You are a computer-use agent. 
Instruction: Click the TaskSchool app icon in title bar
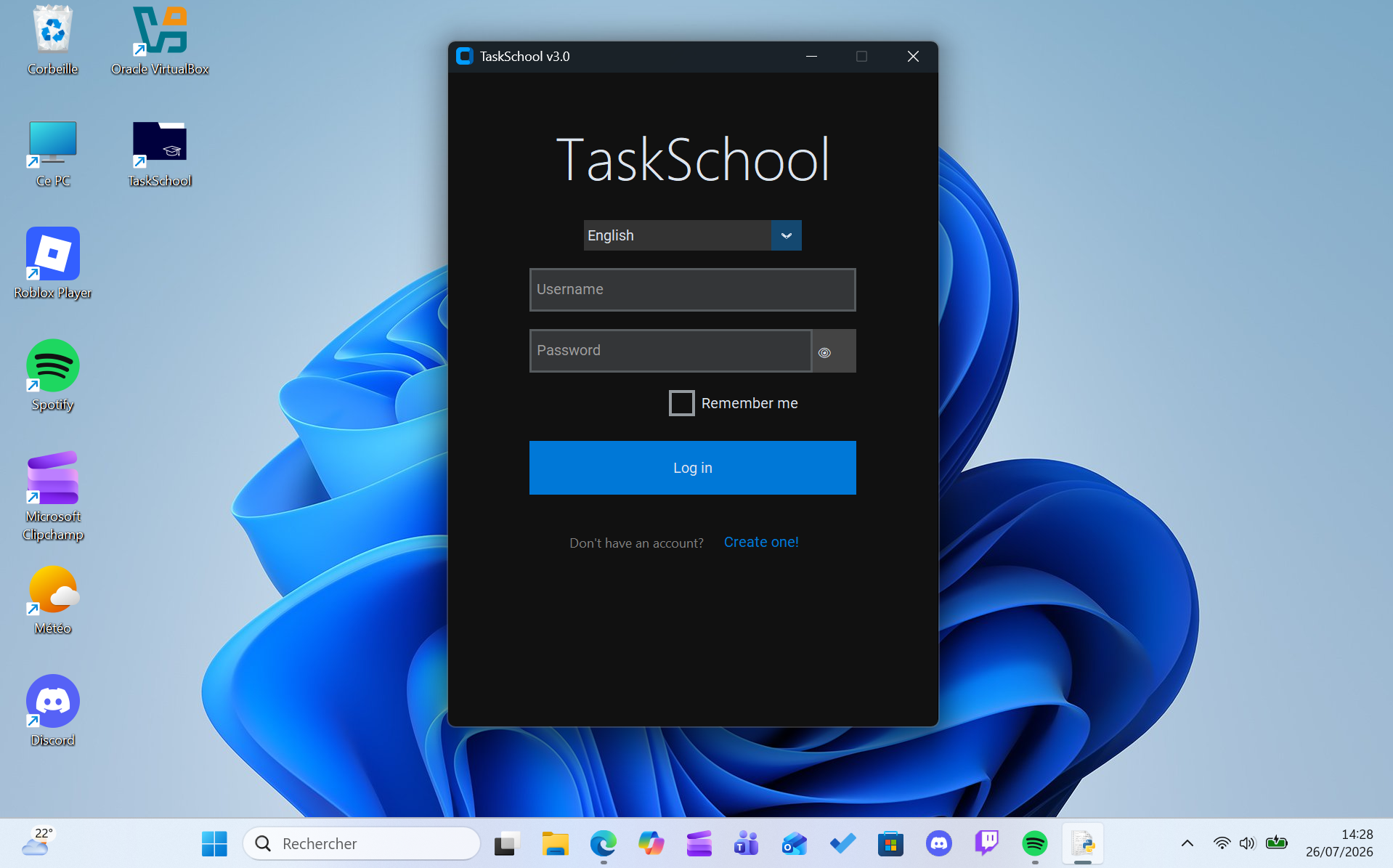(x=465, y=56)
